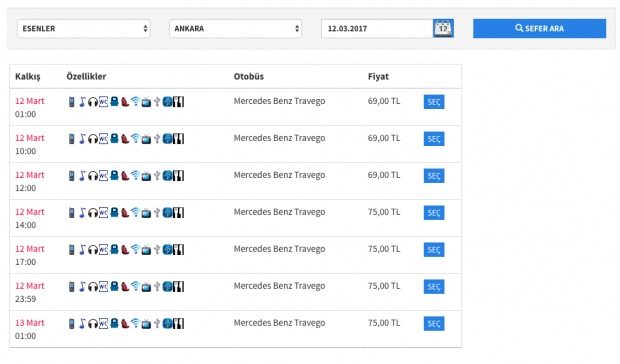Click the date field showing 12.03.2017
Viewport: 620px width, 364px height.
pos(377,28)
